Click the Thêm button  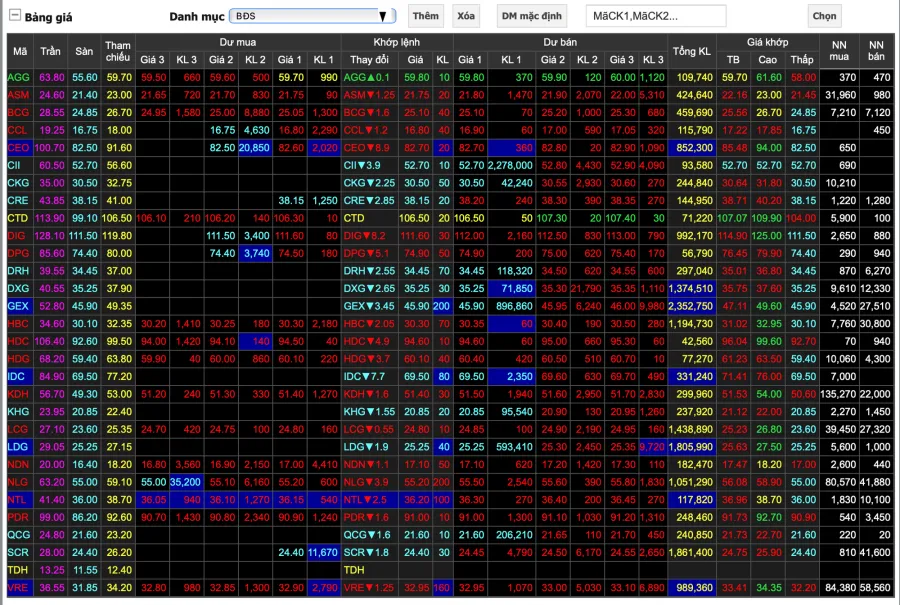425,16
